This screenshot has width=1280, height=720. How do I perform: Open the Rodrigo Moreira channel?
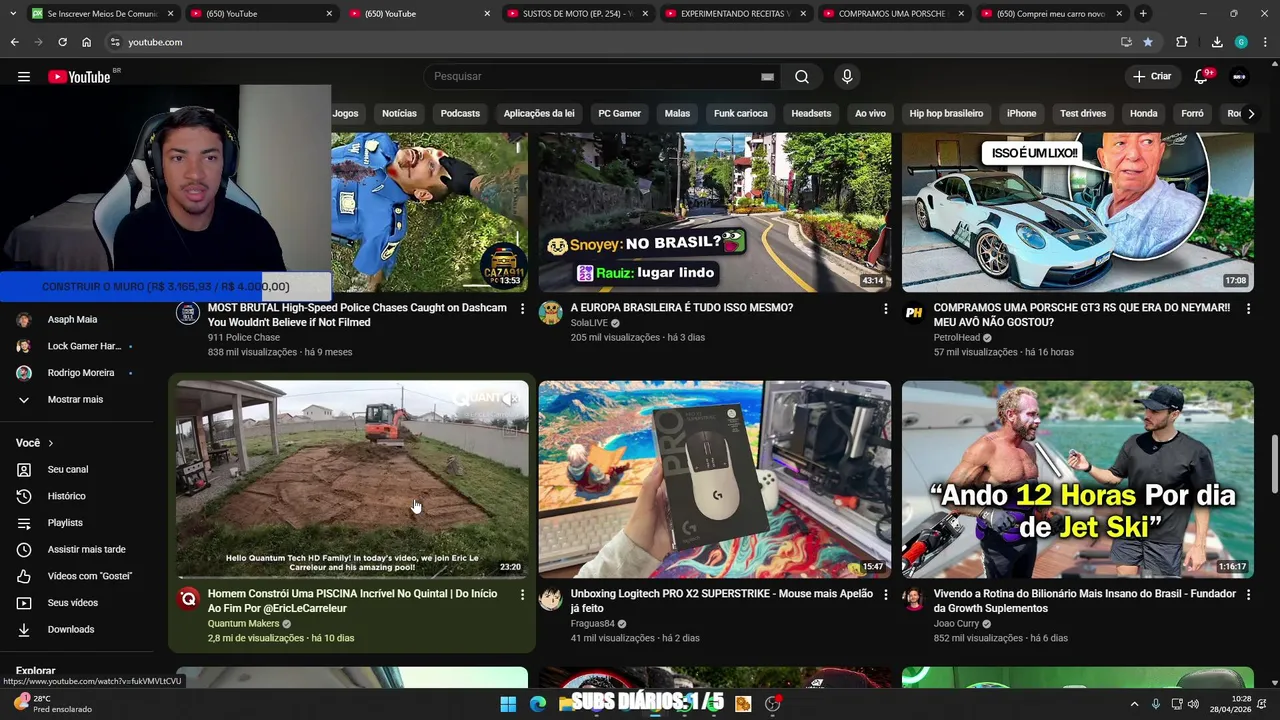(80, 373)
